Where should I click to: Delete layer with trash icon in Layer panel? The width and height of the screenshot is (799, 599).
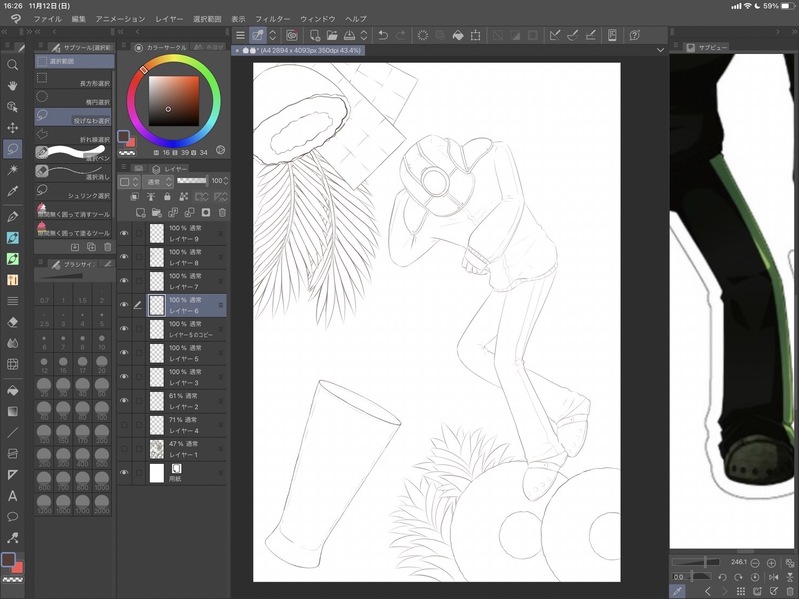point(222,212)
